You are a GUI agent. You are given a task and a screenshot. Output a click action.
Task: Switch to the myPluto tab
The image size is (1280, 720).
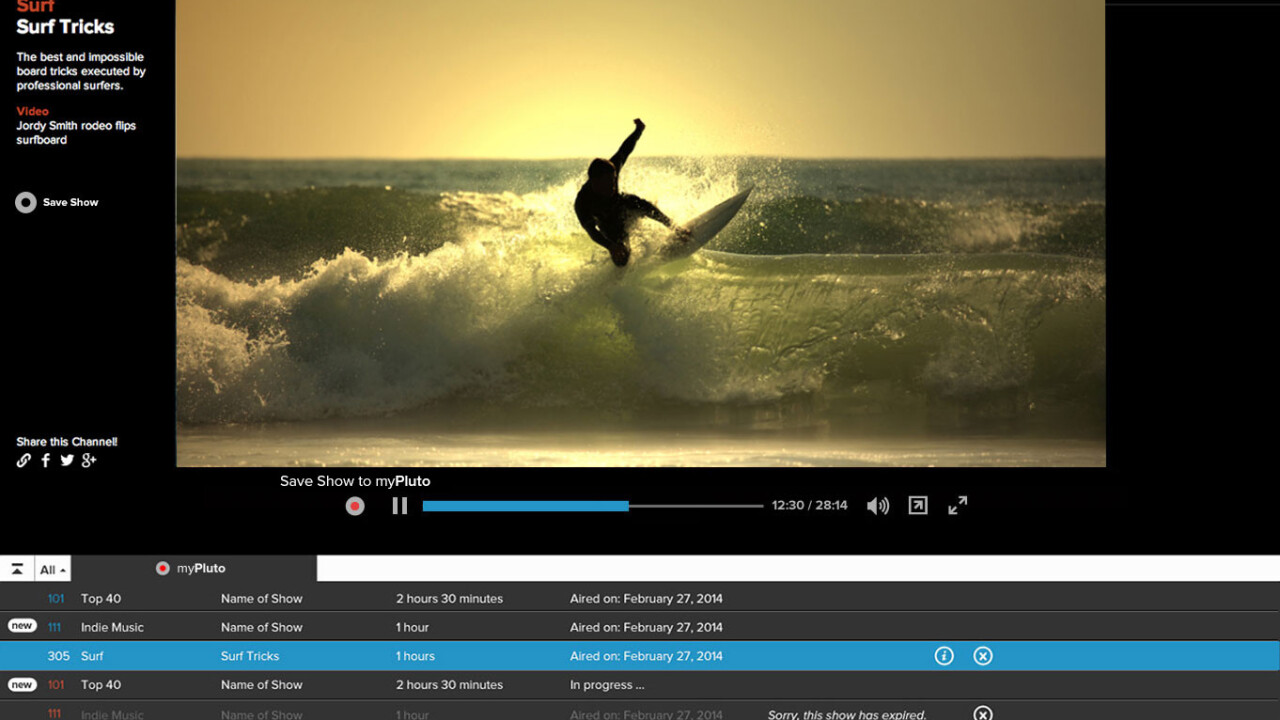[192, 569]
